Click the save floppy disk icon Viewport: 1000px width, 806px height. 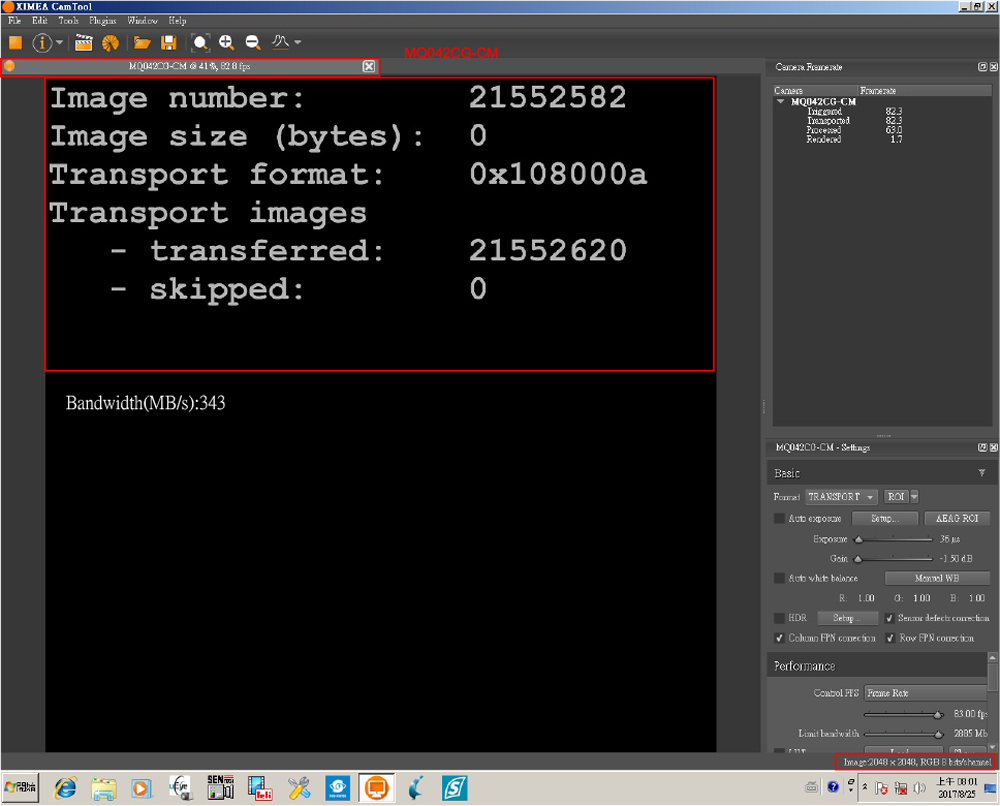tap(169, 42)
